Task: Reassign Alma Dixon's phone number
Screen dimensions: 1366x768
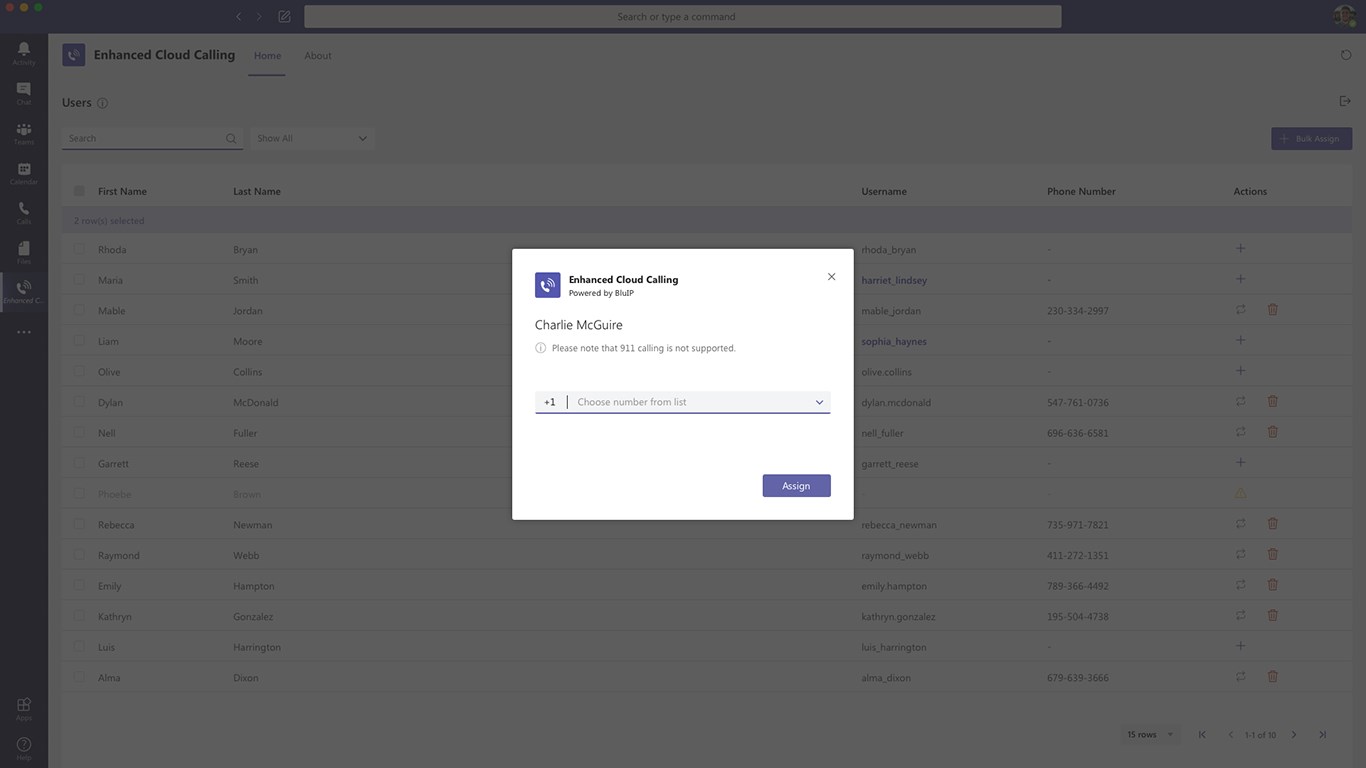Action: coord(1240,677)
